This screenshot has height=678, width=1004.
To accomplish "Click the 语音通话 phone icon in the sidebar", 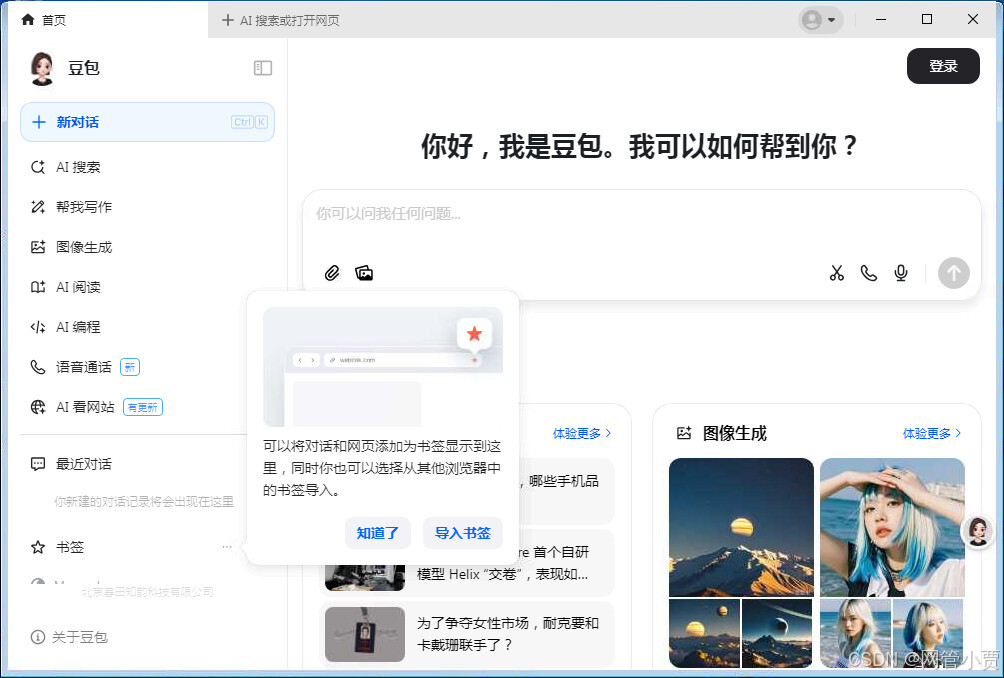I will coord(38,367).
